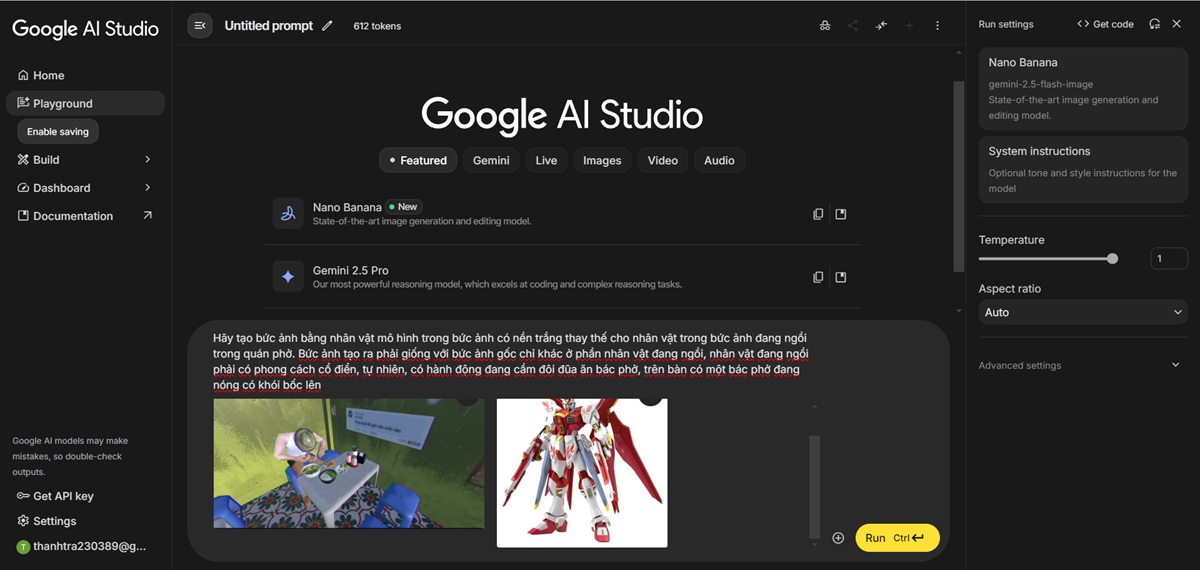Select the Audio filter chip
Screen dimensions: 1200x570
(719, 160)
